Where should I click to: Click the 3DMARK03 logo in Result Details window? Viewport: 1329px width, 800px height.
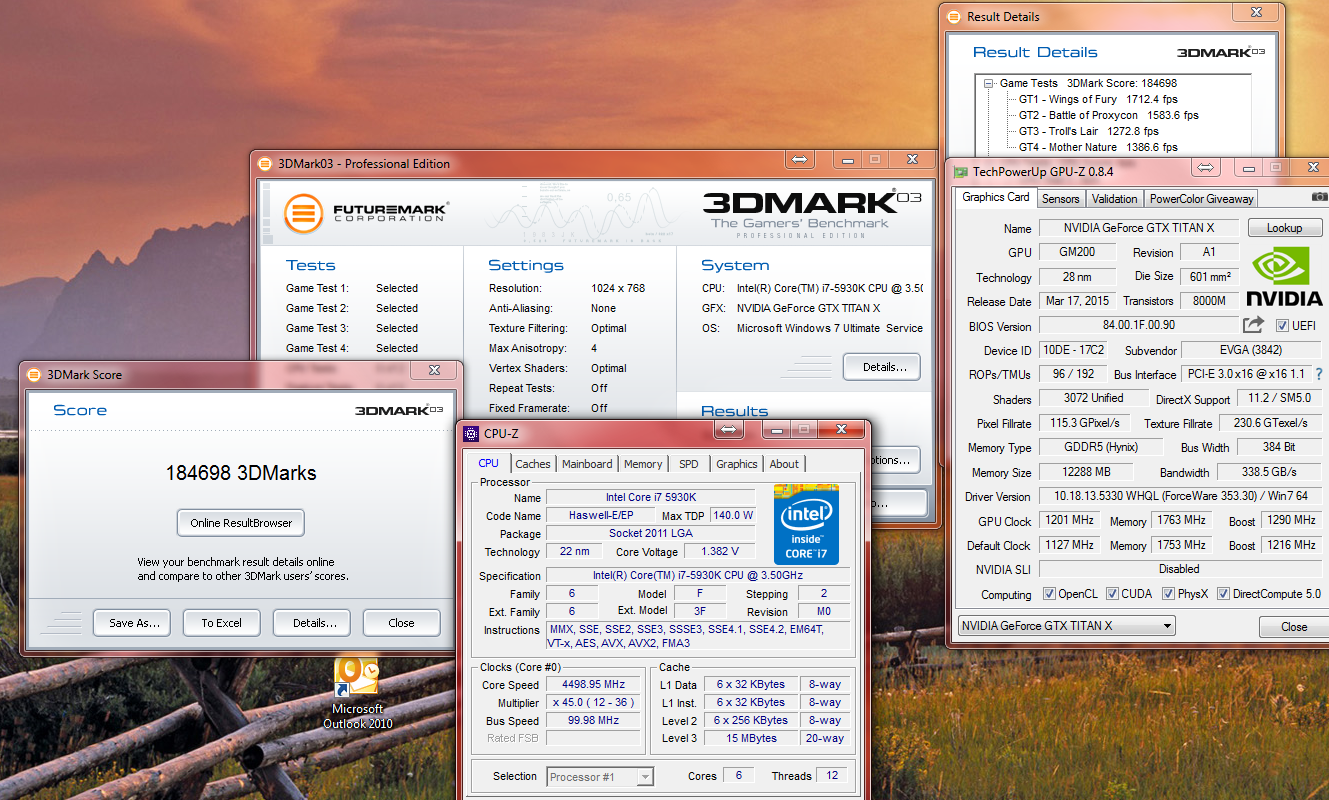[x=1221, y=52]
